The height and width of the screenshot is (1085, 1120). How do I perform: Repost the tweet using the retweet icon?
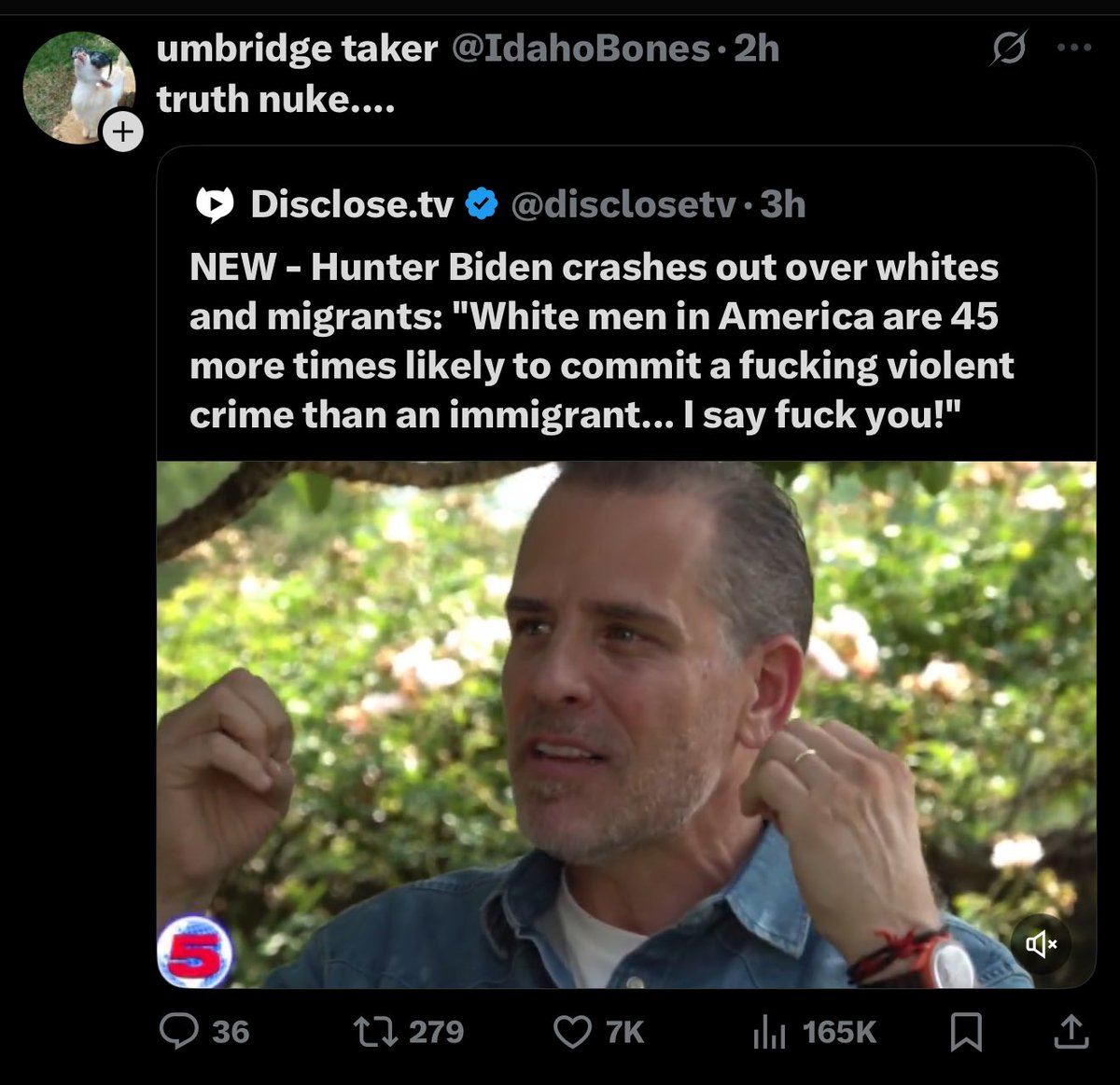click(x=375, y=1031)
